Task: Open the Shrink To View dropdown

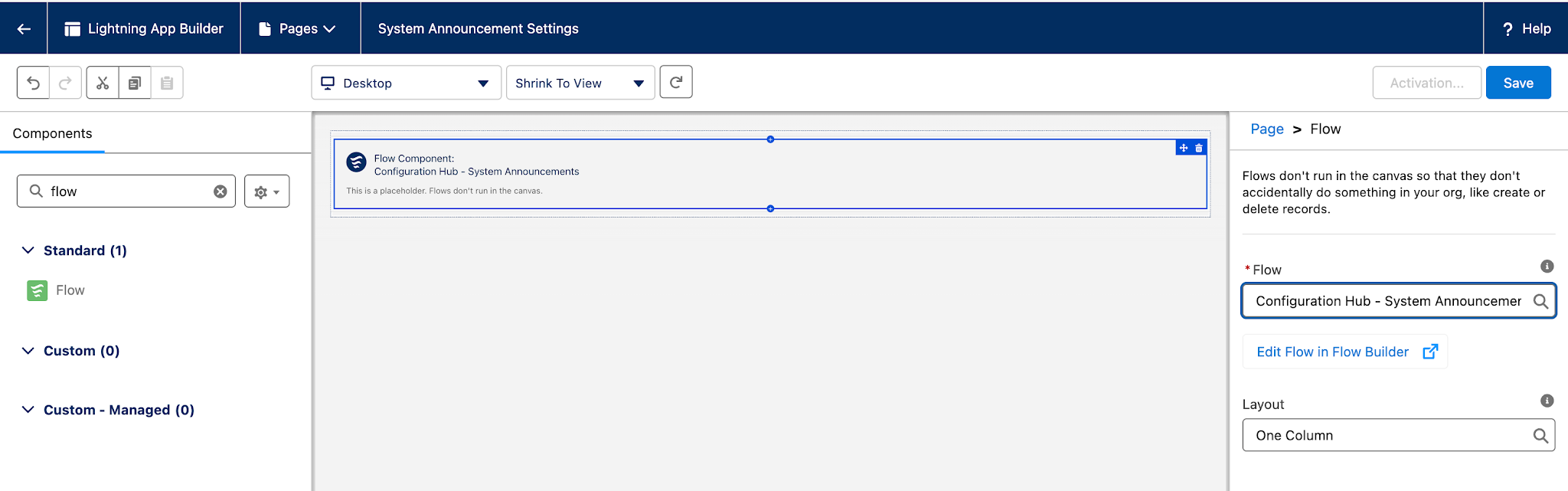Action: click(x=580, y=83)
